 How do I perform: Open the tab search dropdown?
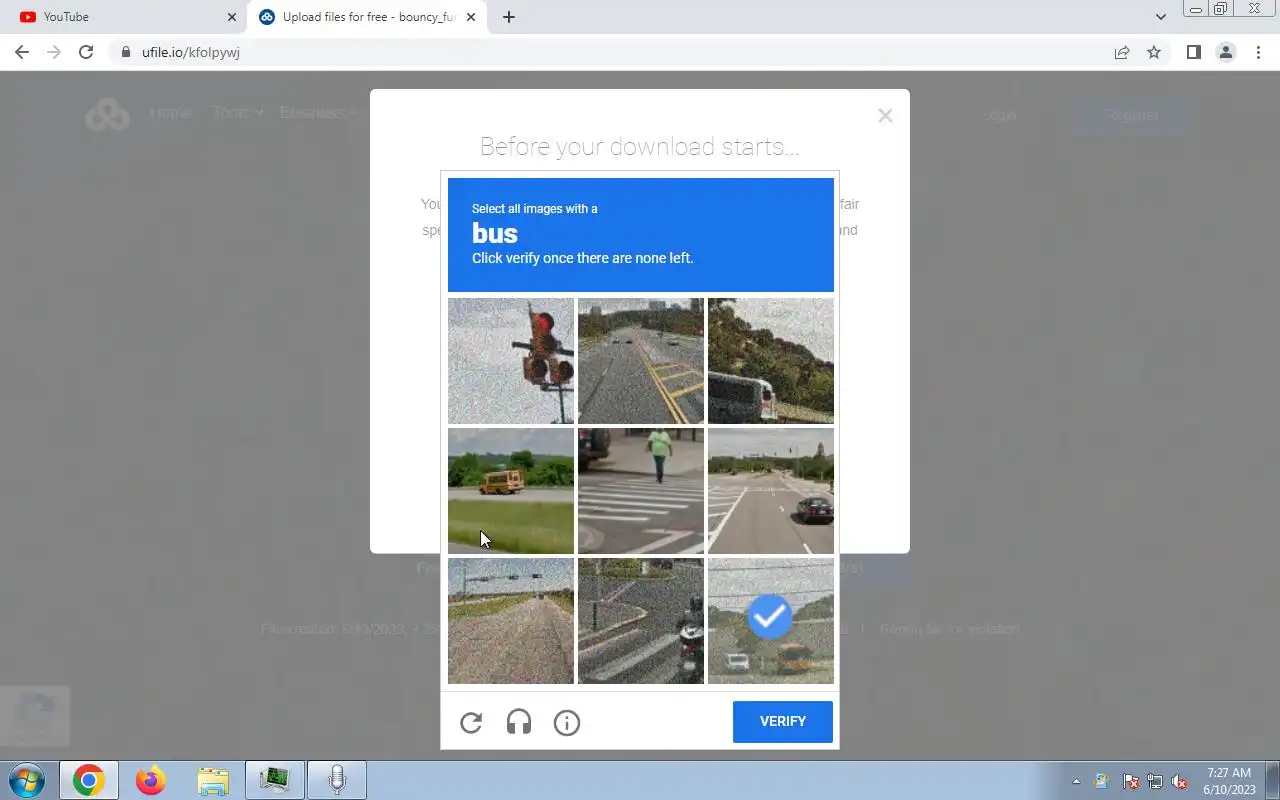1160,17
